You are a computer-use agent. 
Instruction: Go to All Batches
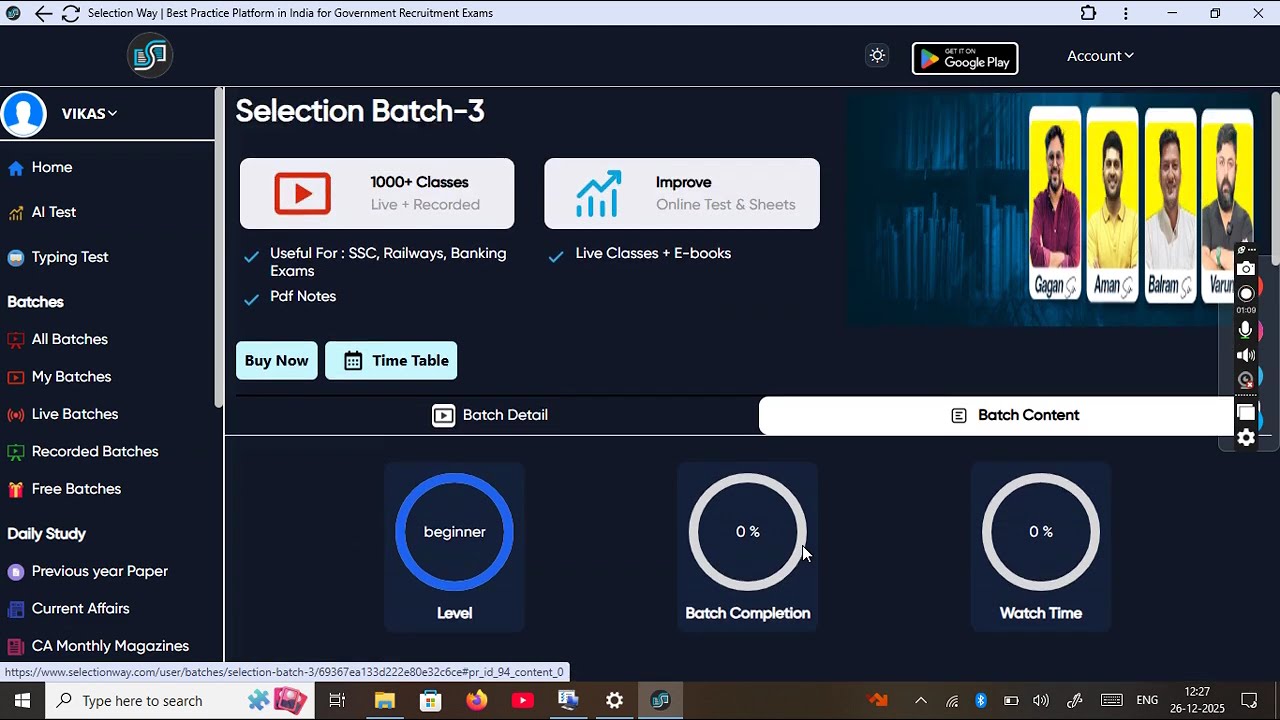click(x=70, y=339)
